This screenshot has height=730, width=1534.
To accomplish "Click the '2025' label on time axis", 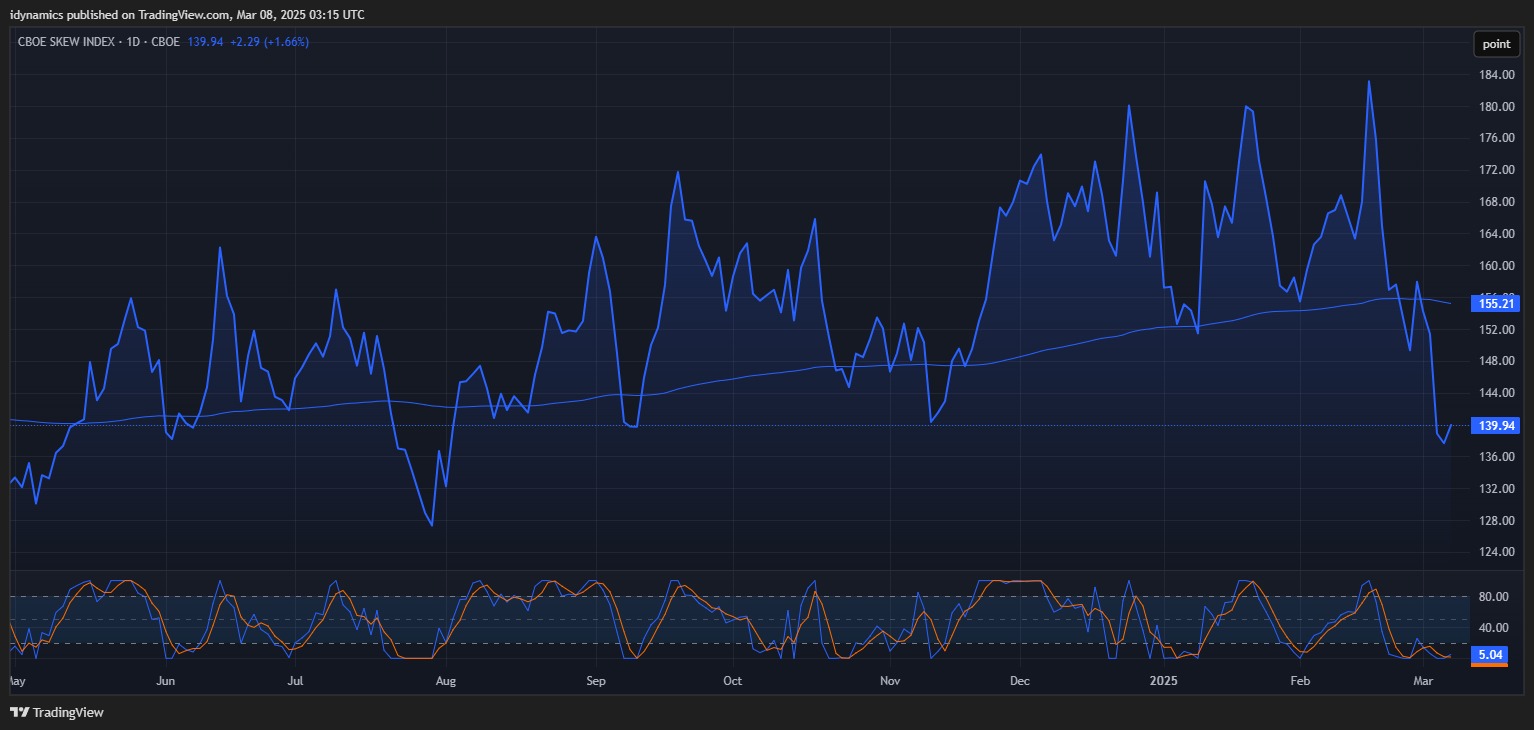I will 1164,682.
